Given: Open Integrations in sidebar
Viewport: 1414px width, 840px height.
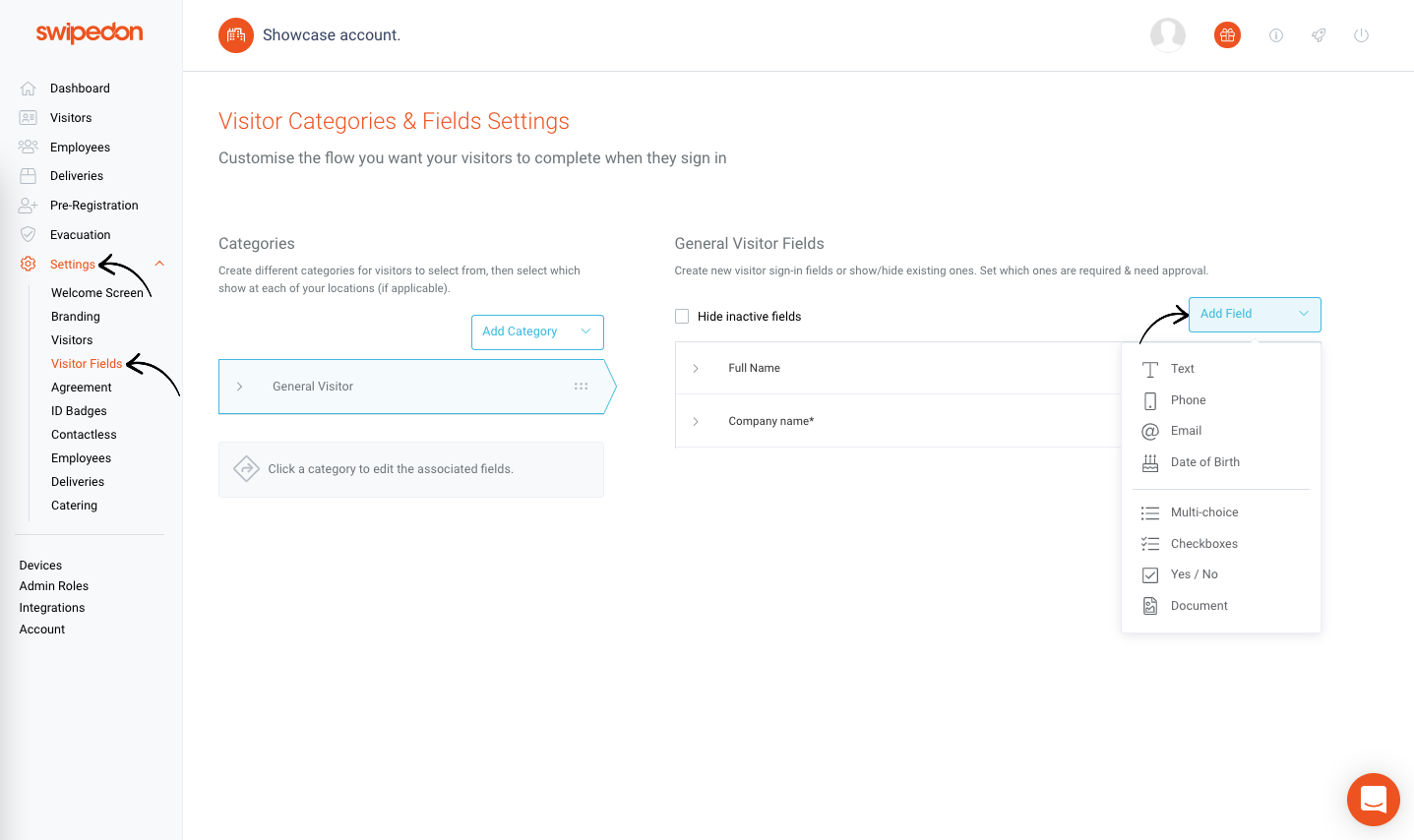Looking at the screenshot, I should pos(52,608).
